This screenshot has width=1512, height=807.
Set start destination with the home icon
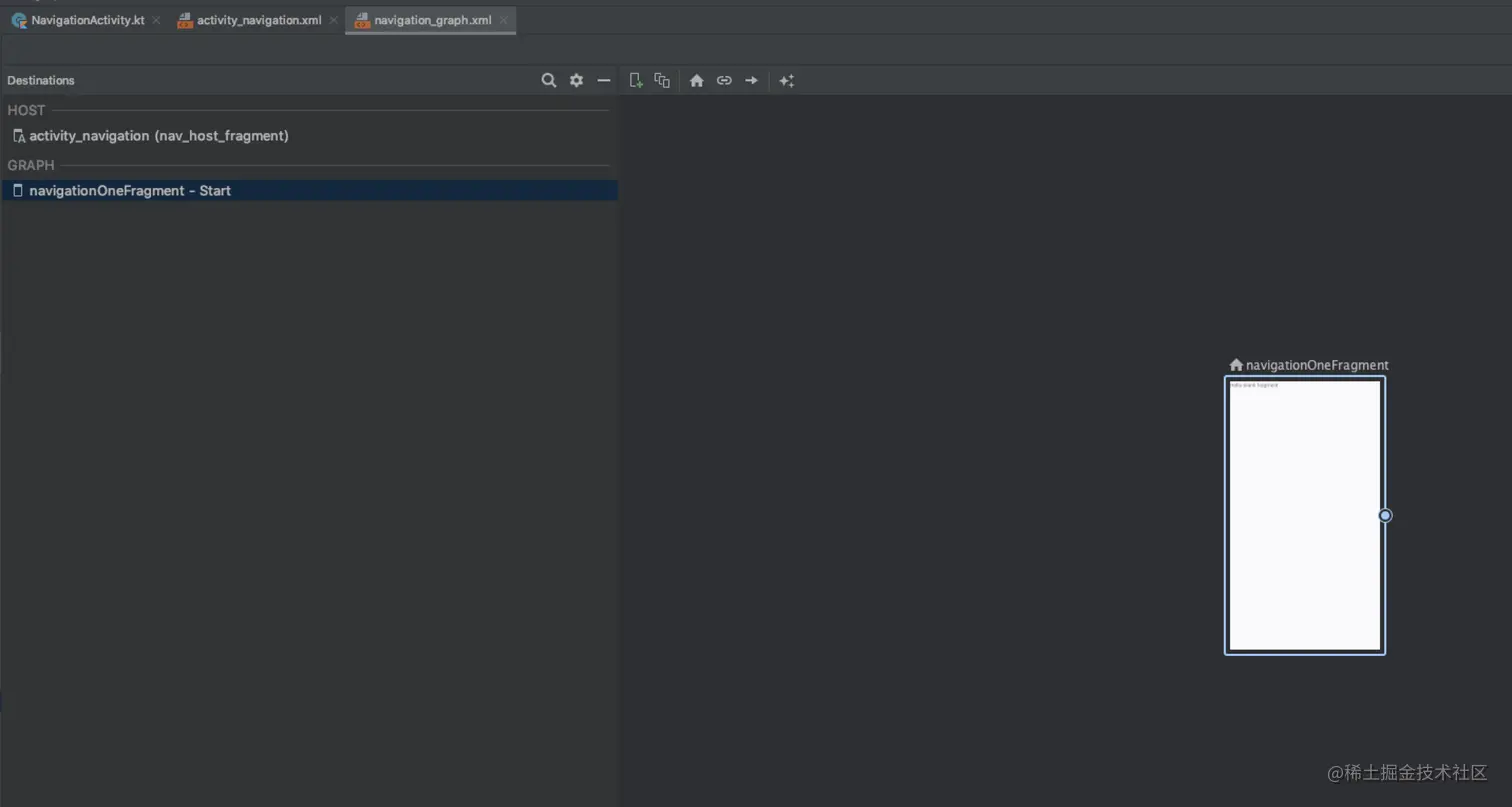coord(697,80)
